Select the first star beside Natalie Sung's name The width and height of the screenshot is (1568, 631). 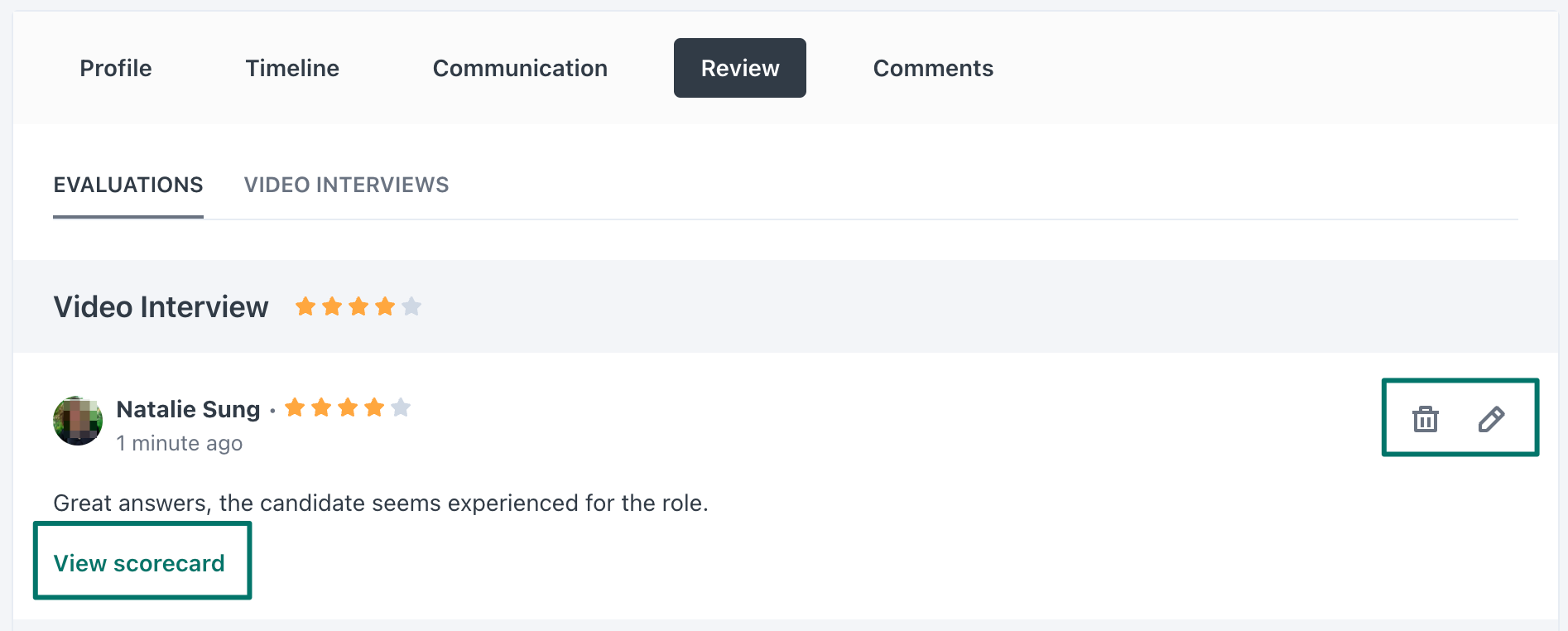295,407
